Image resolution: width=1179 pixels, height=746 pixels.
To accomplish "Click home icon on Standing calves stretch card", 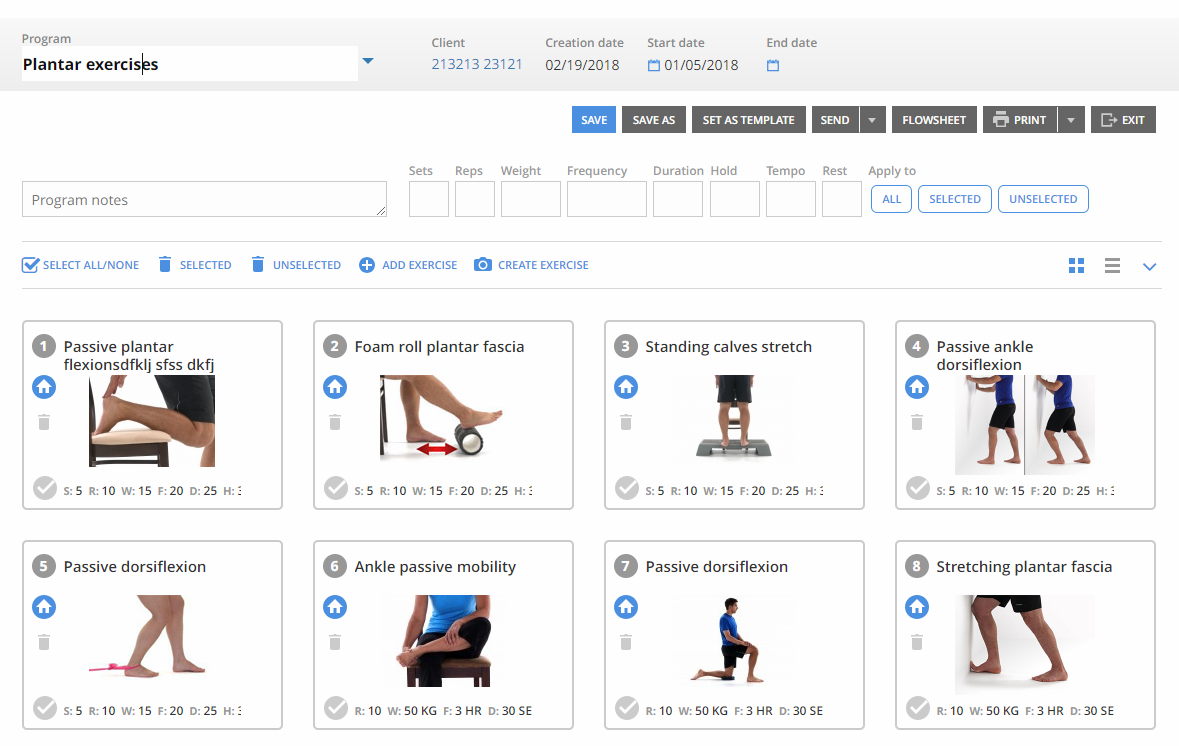I will coord(626,387).
